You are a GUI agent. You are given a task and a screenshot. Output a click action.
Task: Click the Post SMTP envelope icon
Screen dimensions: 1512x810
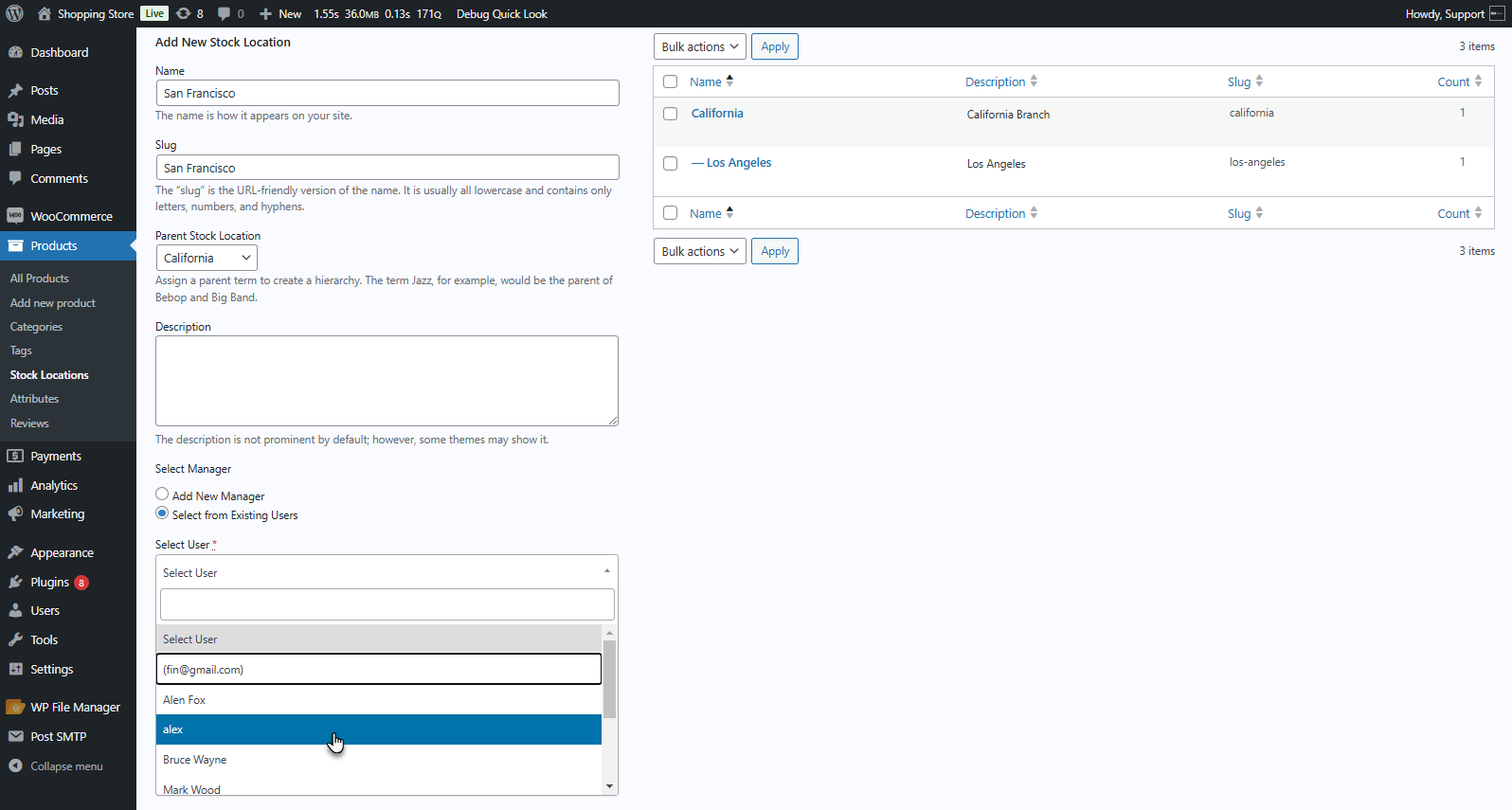(x=15, y=736)
